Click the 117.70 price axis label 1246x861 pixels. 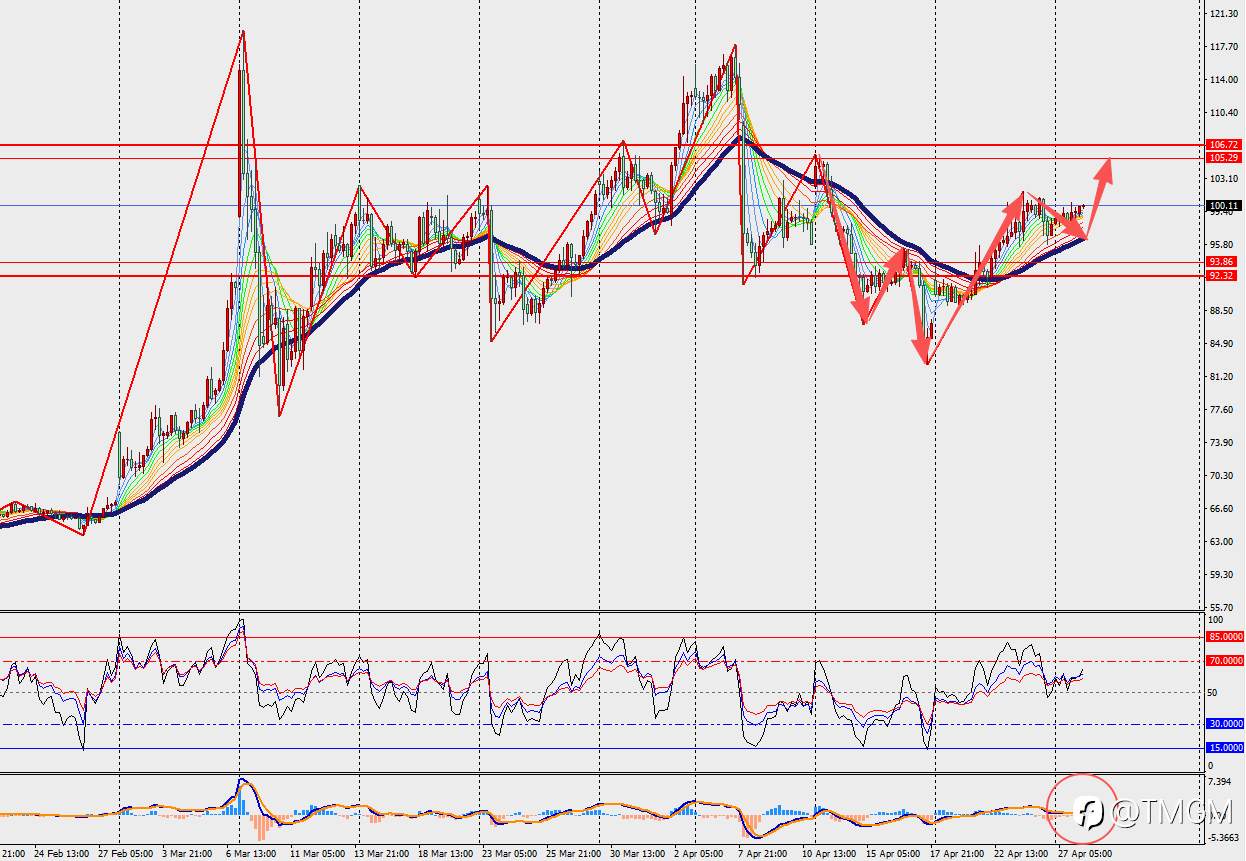1224,47
